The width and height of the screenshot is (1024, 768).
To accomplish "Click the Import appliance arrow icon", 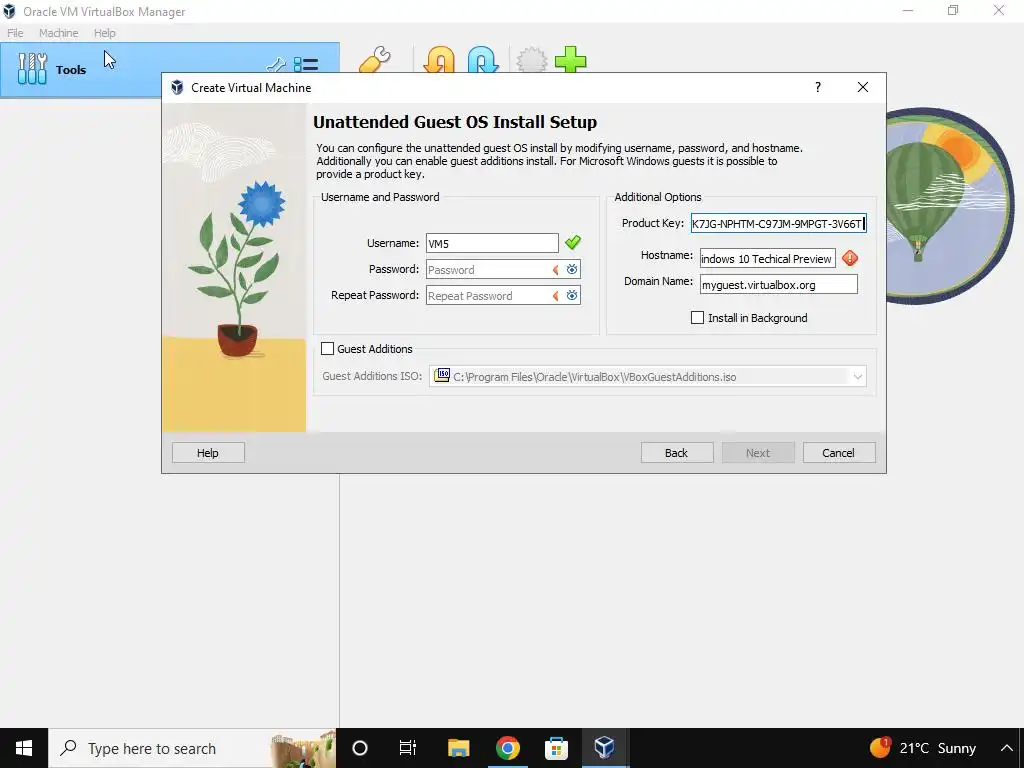I will [440, 60].
